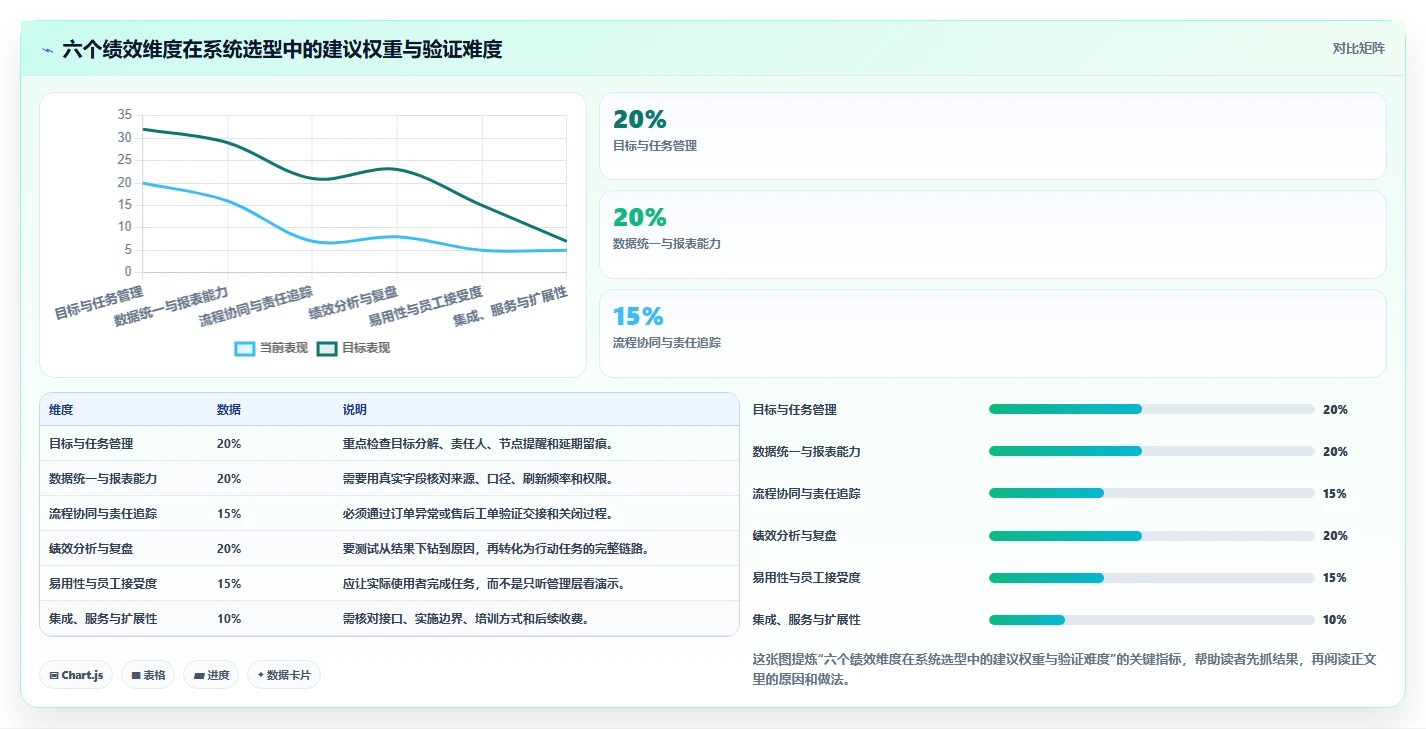
Task: Select table row 数据统一与报表能力
Action: (389, 479)
